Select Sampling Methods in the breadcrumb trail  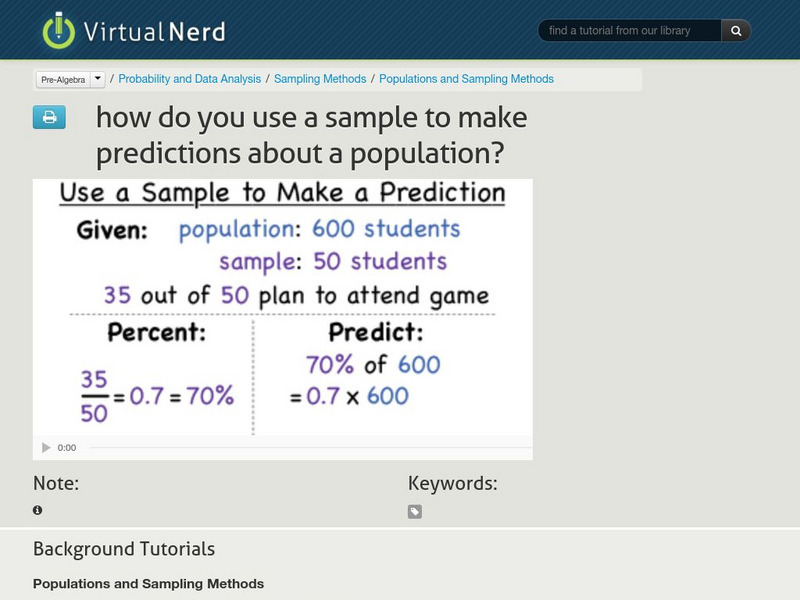pos(319,78)
